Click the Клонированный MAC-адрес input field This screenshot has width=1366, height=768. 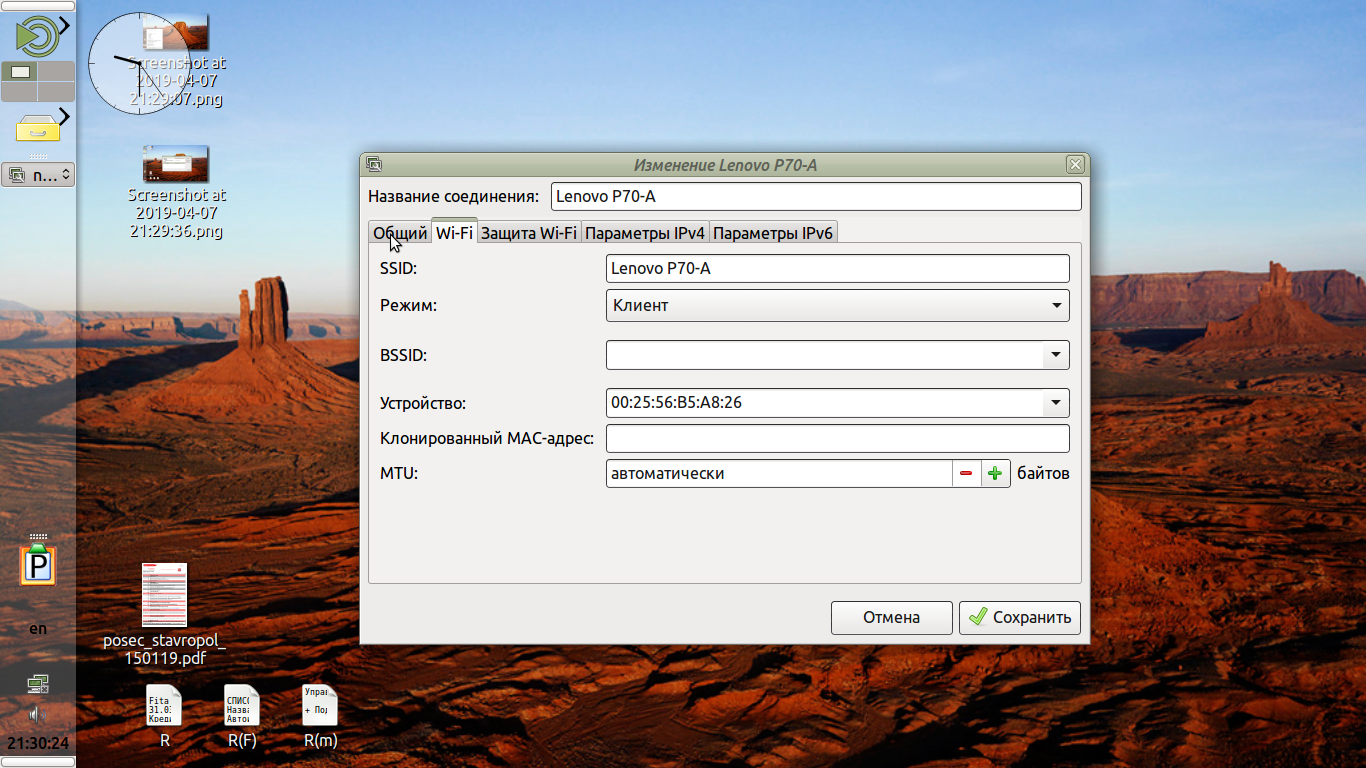tap(837, 438)
